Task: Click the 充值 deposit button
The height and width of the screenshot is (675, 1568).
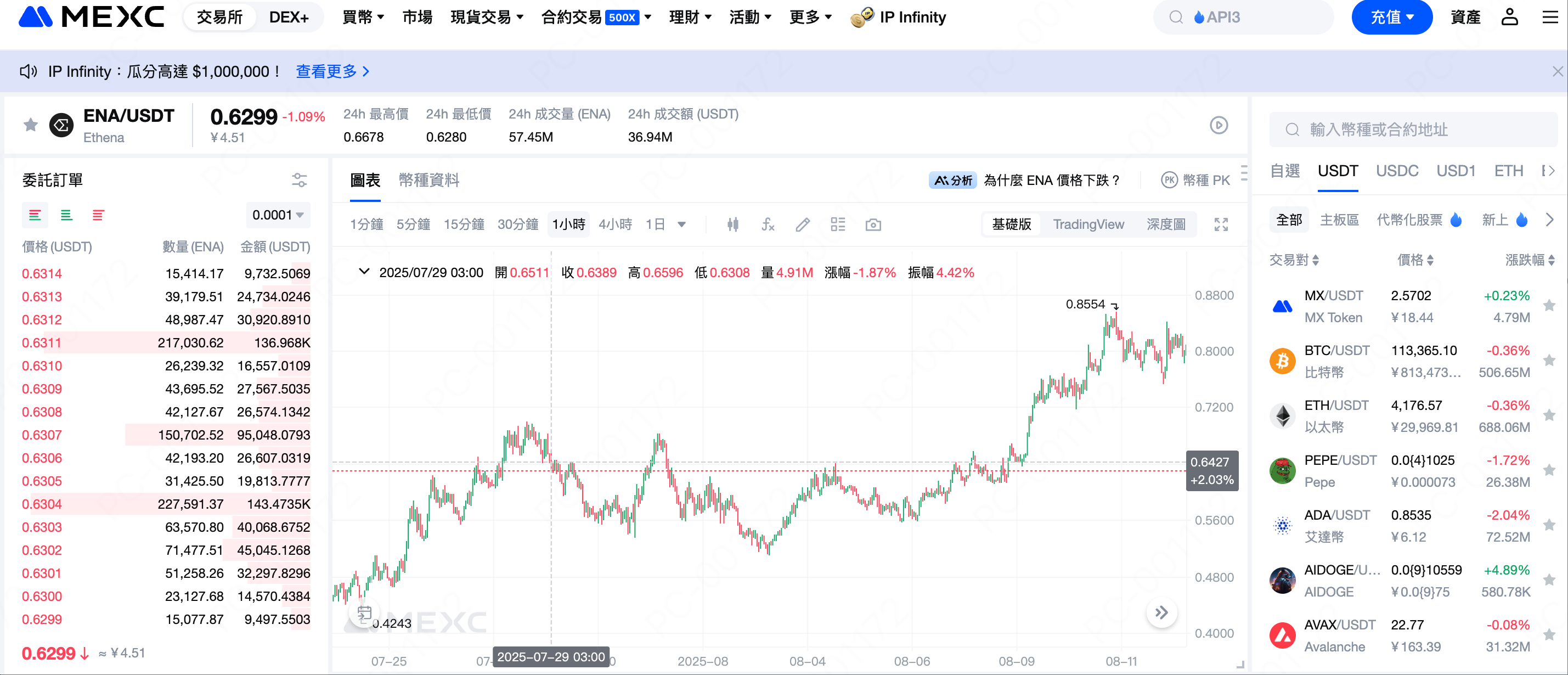Action: [x=1391, y=17]
